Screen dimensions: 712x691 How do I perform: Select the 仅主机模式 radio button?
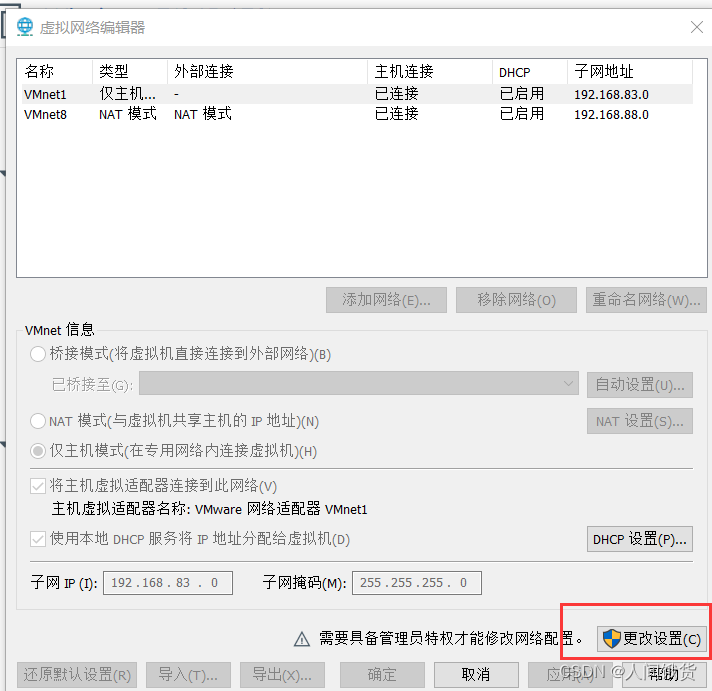coord(38,451)
